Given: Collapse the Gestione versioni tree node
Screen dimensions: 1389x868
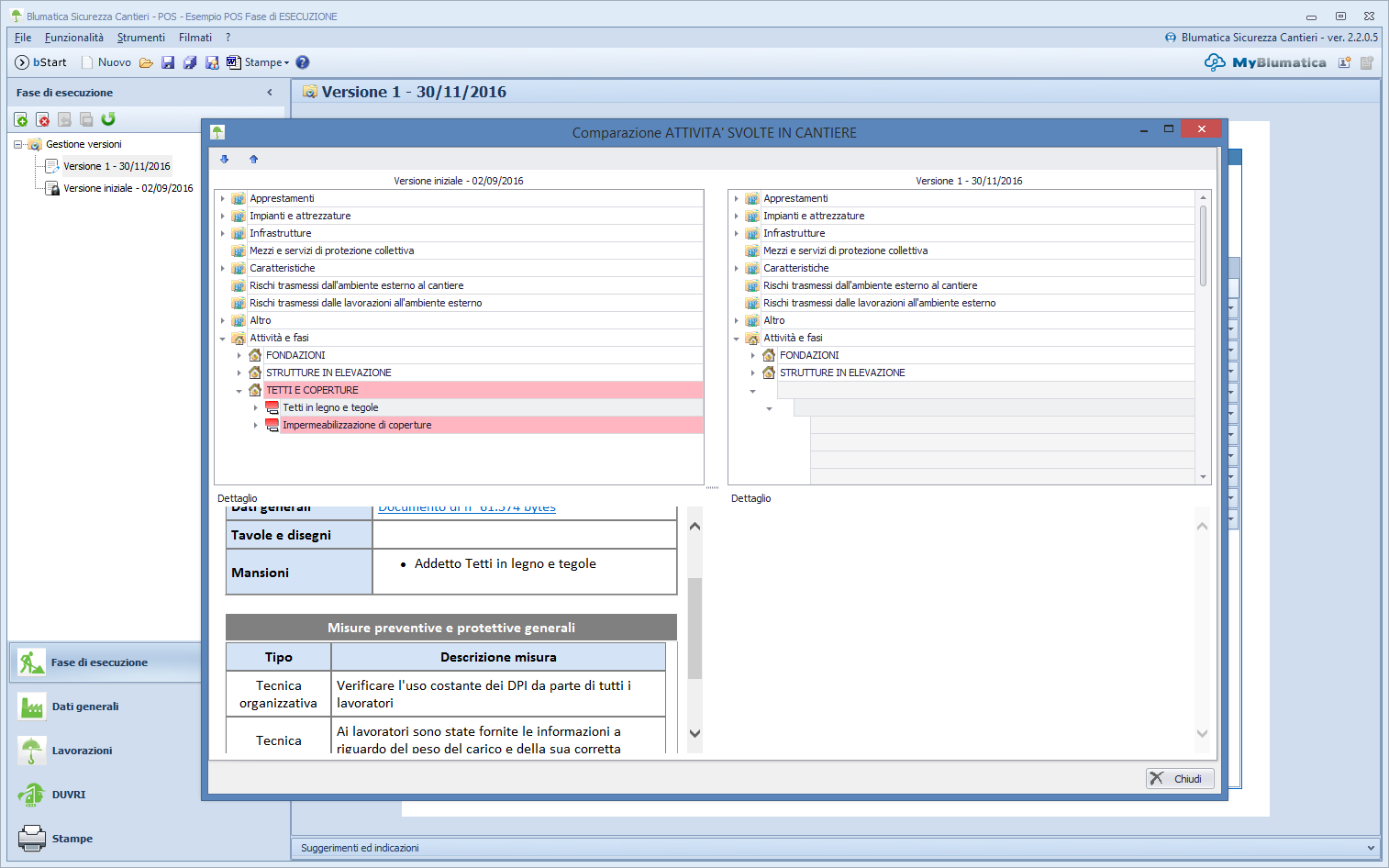Looking at the screenshot, I should (17, 144).
